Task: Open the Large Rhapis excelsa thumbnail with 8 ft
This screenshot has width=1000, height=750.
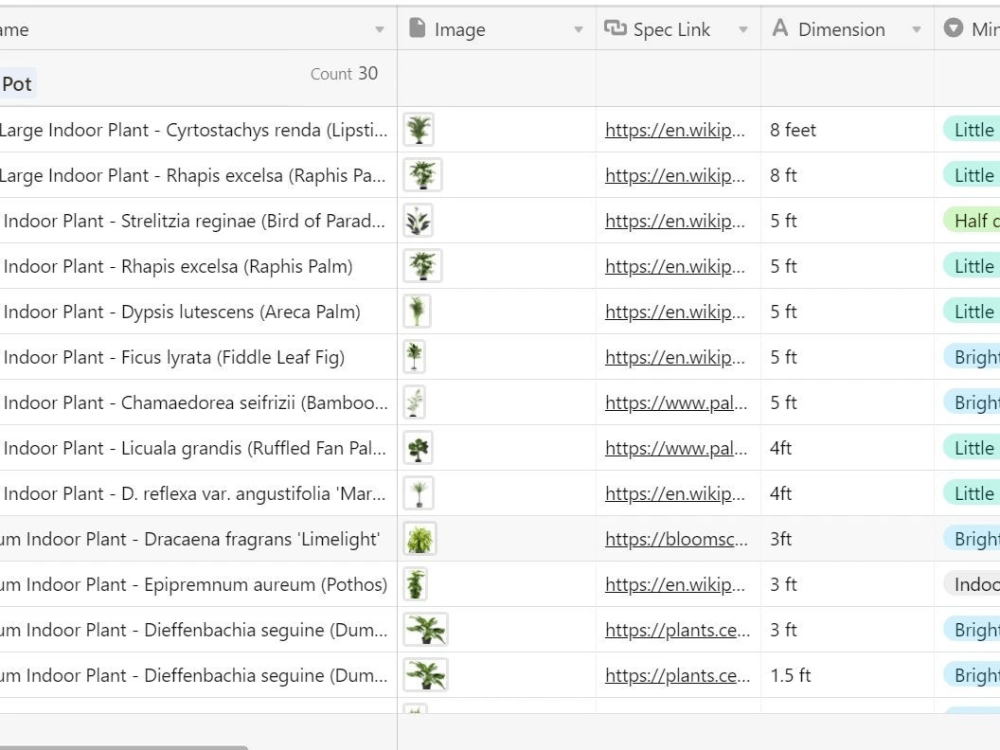Action: tap(422, 175)
